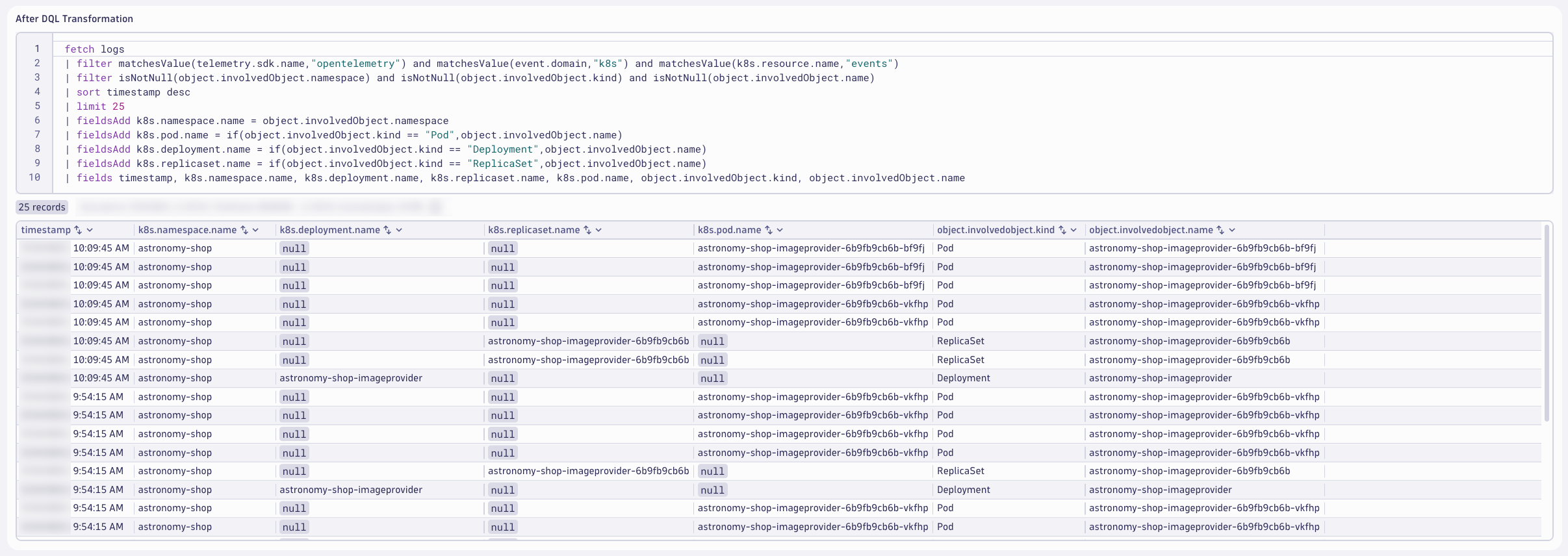1568x556 pixels.
Task: Click 'ReplicaSet' kind cell in the 9:54:15 AM row
Action: (960, 471)
